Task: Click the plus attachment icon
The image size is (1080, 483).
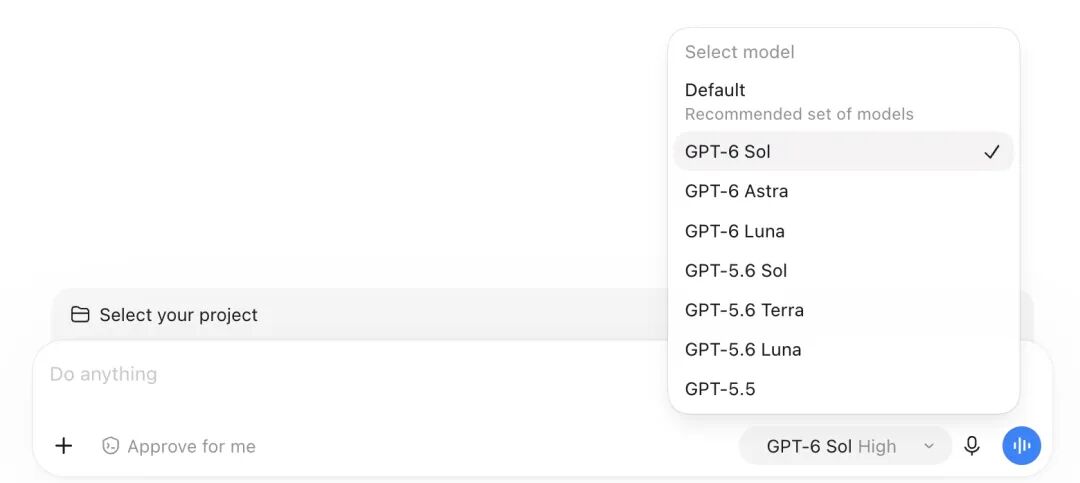Action: point(63,446)
